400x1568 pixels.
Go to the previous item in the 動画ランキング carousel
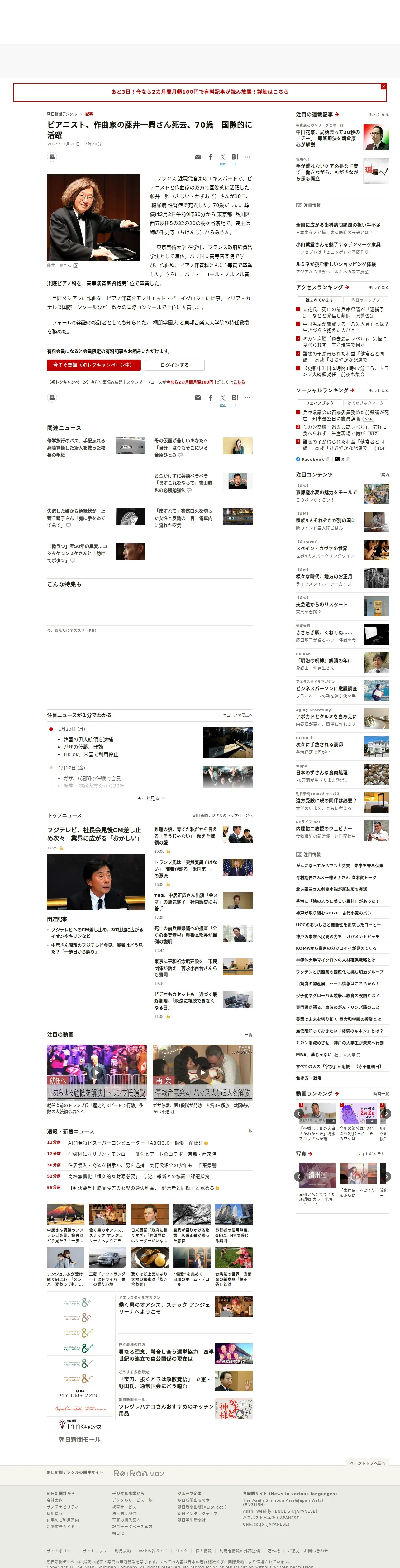(x=299, y=1113)
